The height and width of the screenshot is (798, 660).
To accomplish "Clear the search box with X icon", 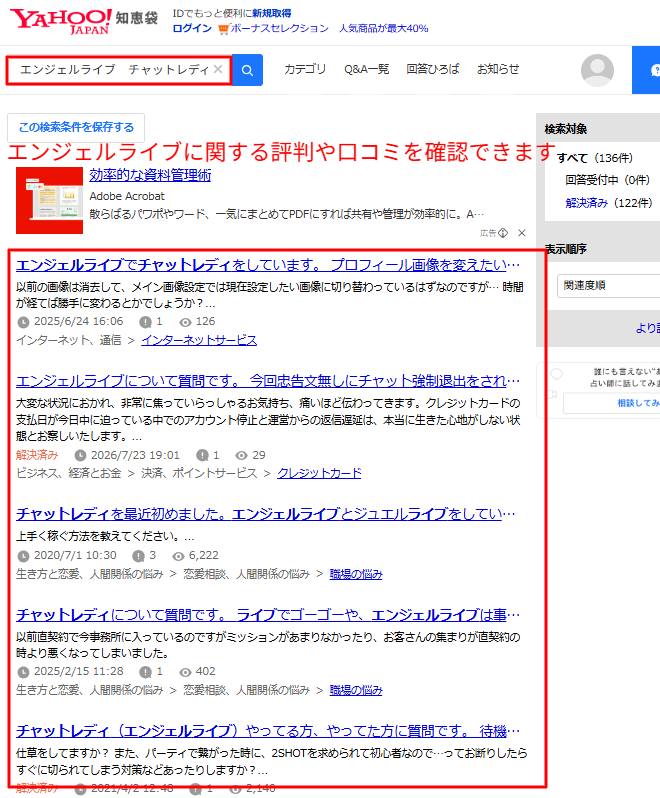I will coord(218,69).
